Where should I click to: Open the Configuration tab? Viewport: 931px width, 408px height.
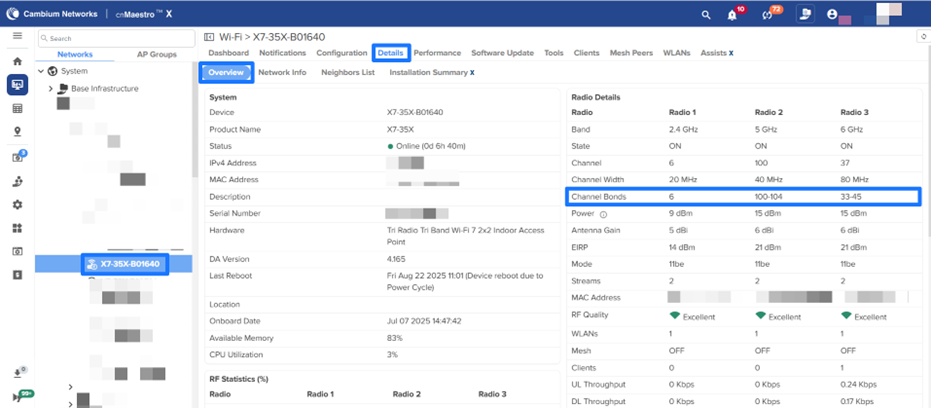pos(341,52)
